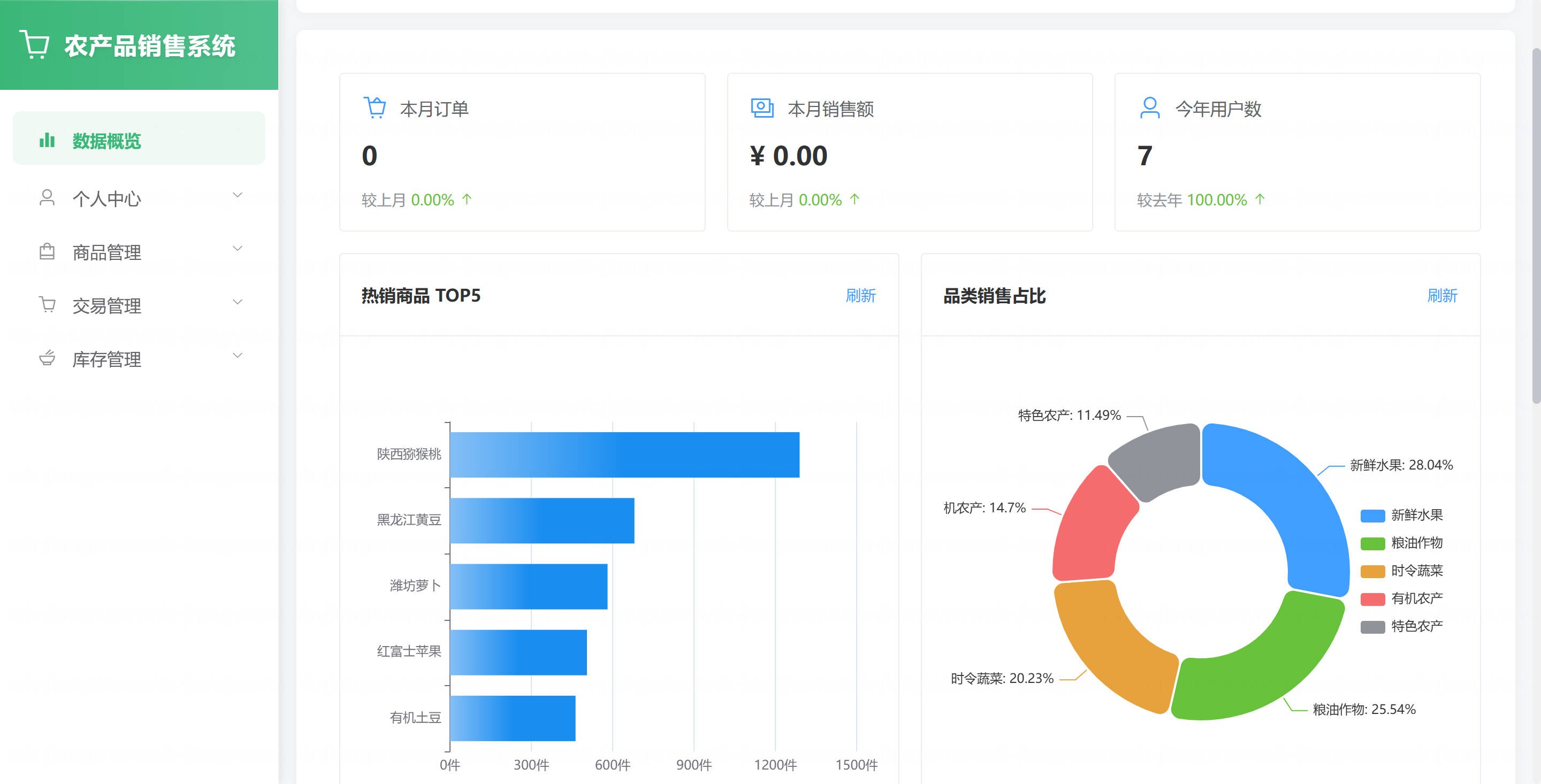Refresh the 品类销售占比 chart
This screenshot has height=784, width=1541.
click(x=1443, y=295)
